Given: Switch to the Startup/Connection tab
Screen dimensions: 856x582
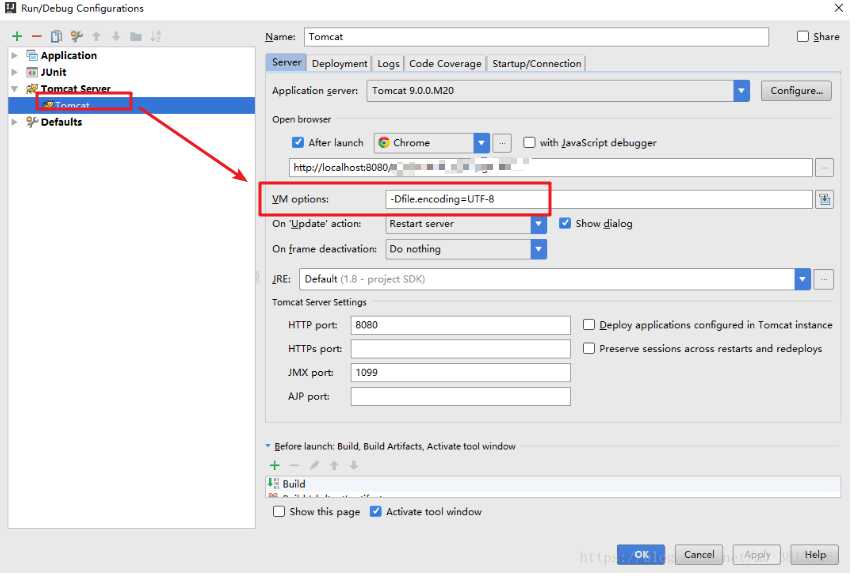Looking at the screenshot, I should [537, 63].
